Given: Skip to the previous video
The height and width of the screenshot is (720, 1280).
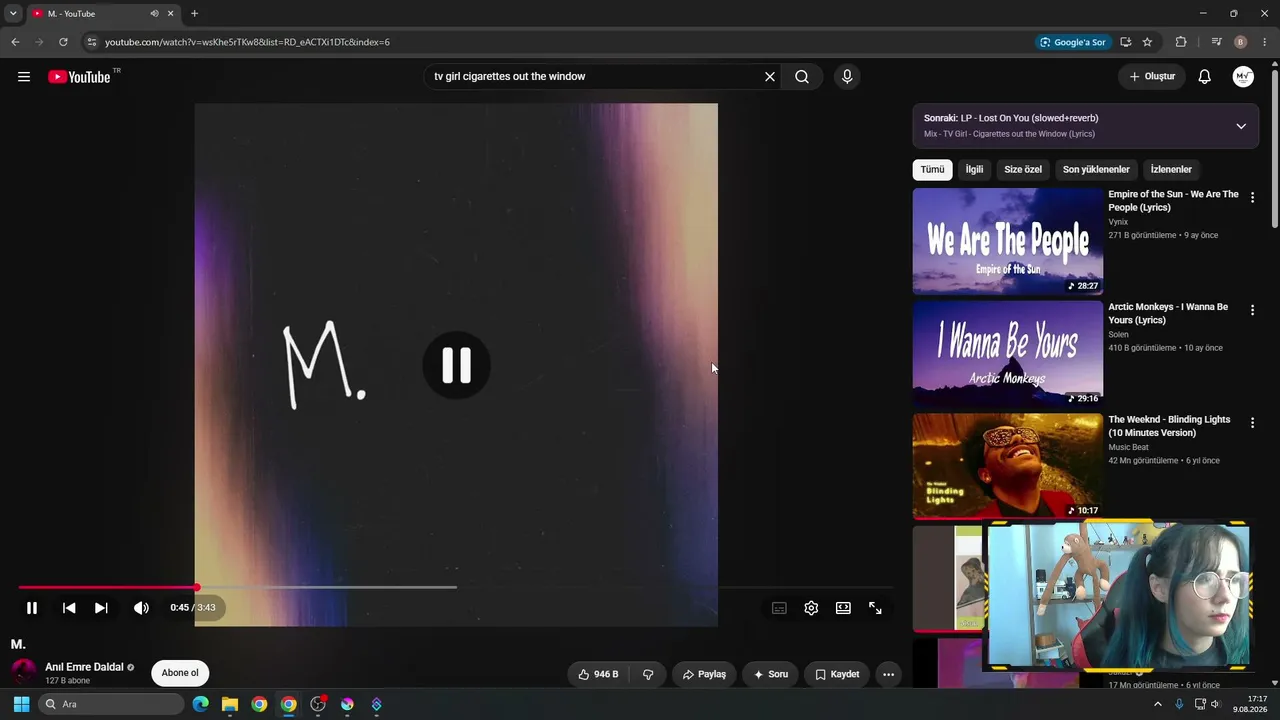Looking at the screenshot, I should click(x=69, y=608).
